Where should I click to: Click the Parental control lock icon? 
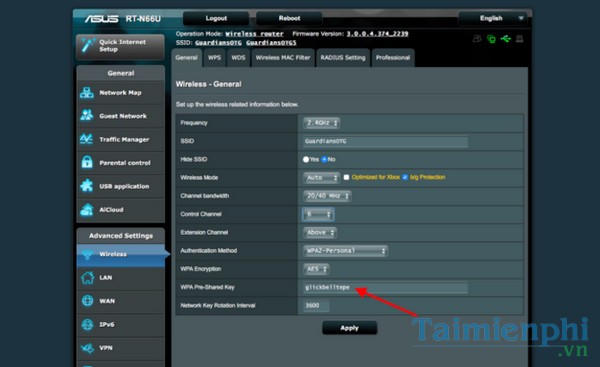click(x=87, y=162)
